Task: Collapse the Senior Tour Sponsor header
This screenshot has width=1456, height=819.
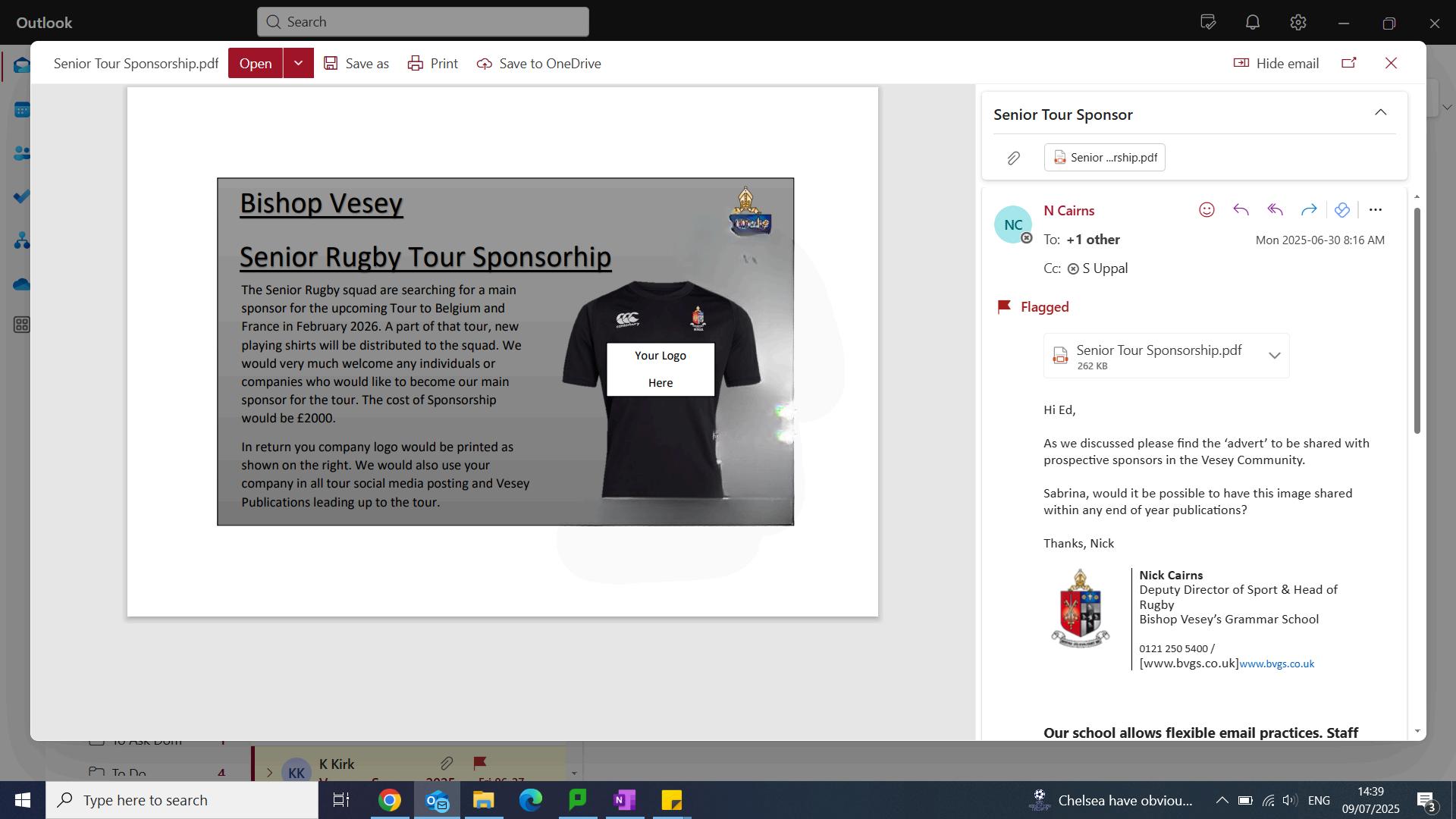Action: [1380, 113]
